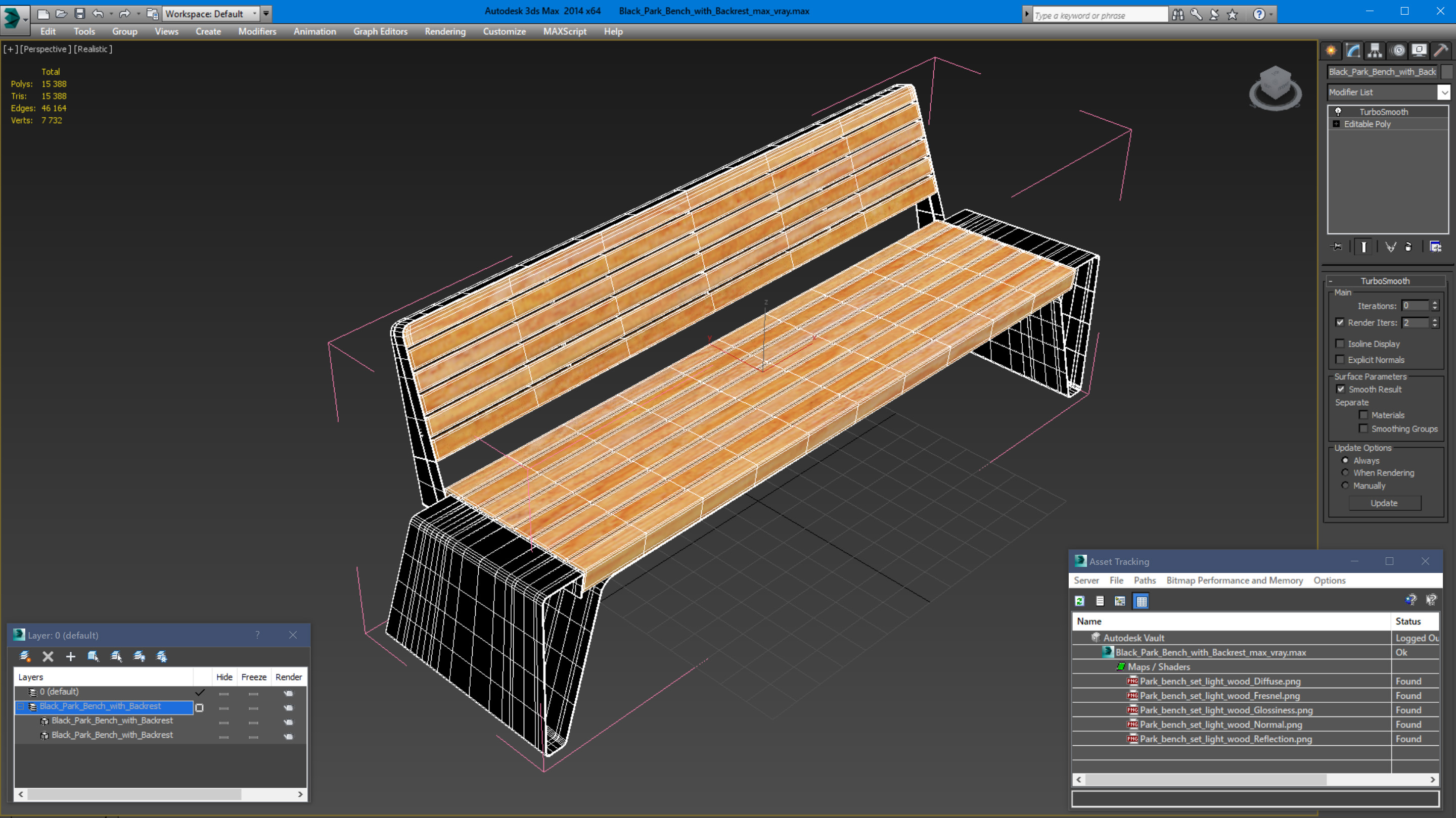Open the Modifiers menu
This screenshot has width=1456, height=818.
(257, 32)
